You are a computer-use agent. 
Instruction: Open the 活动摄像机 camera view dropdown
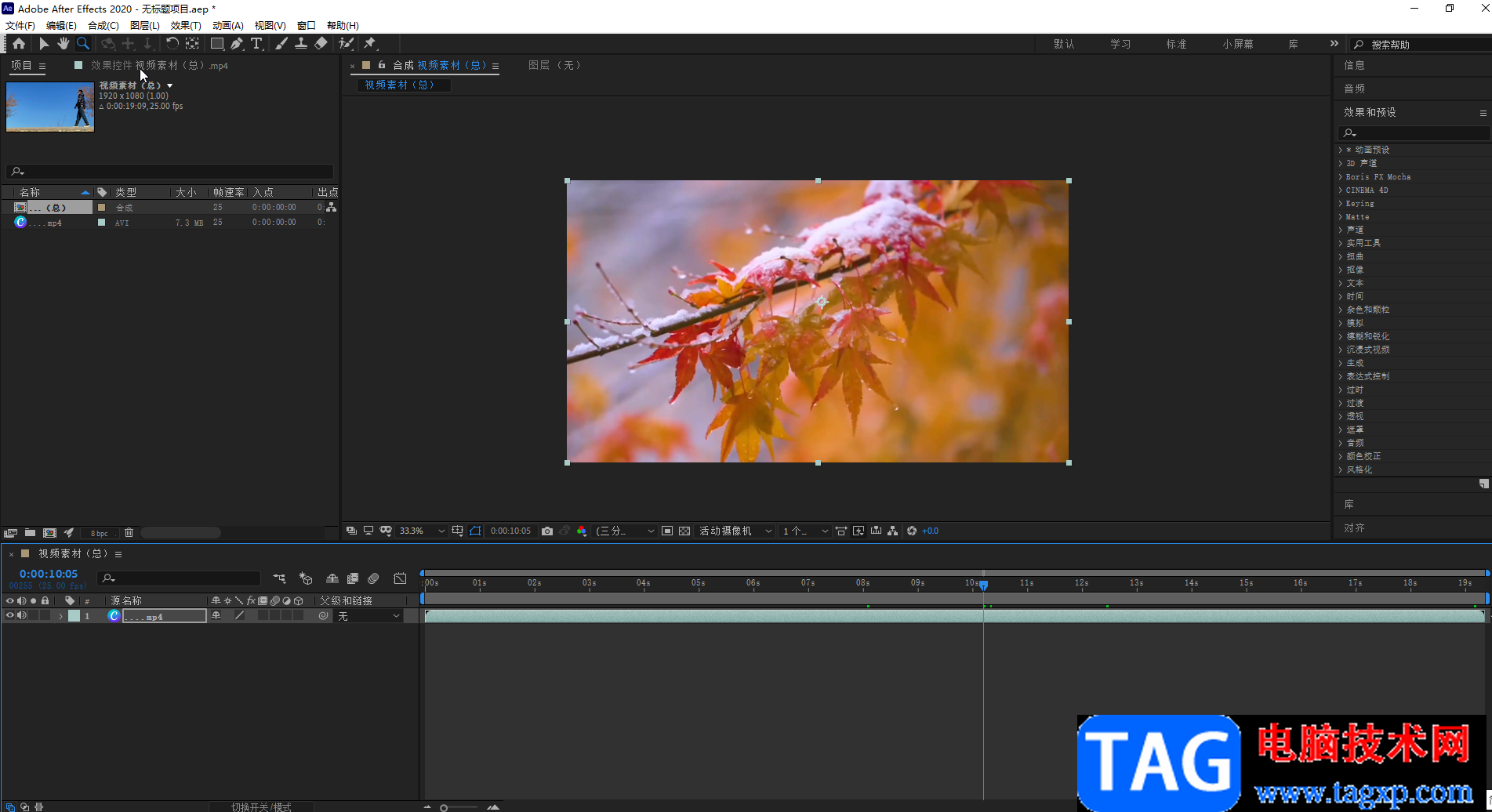735,531
